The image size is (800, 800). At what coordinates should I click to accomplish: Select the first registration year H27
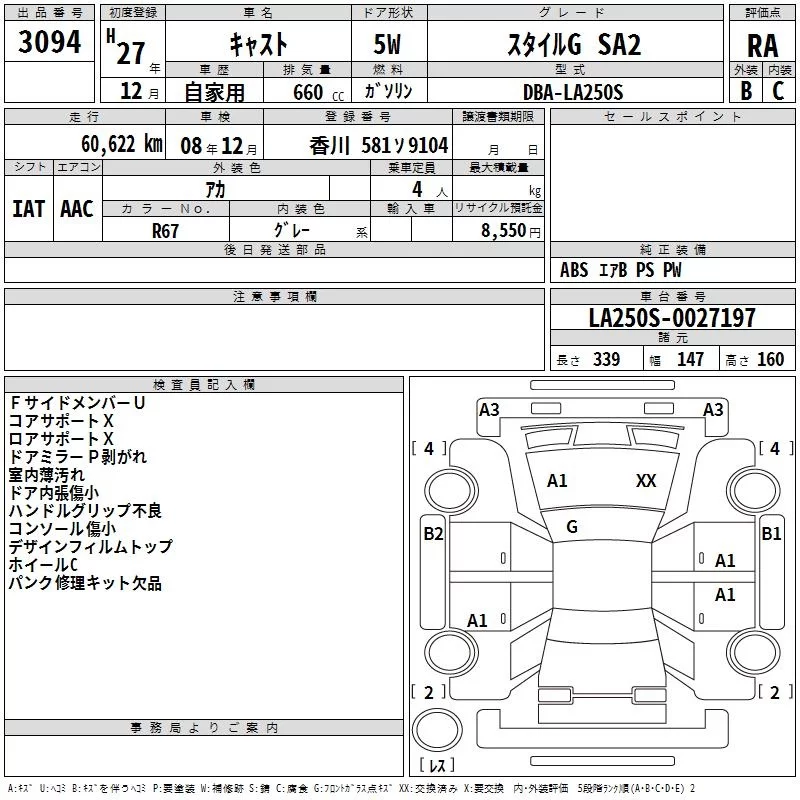[127, 47]
